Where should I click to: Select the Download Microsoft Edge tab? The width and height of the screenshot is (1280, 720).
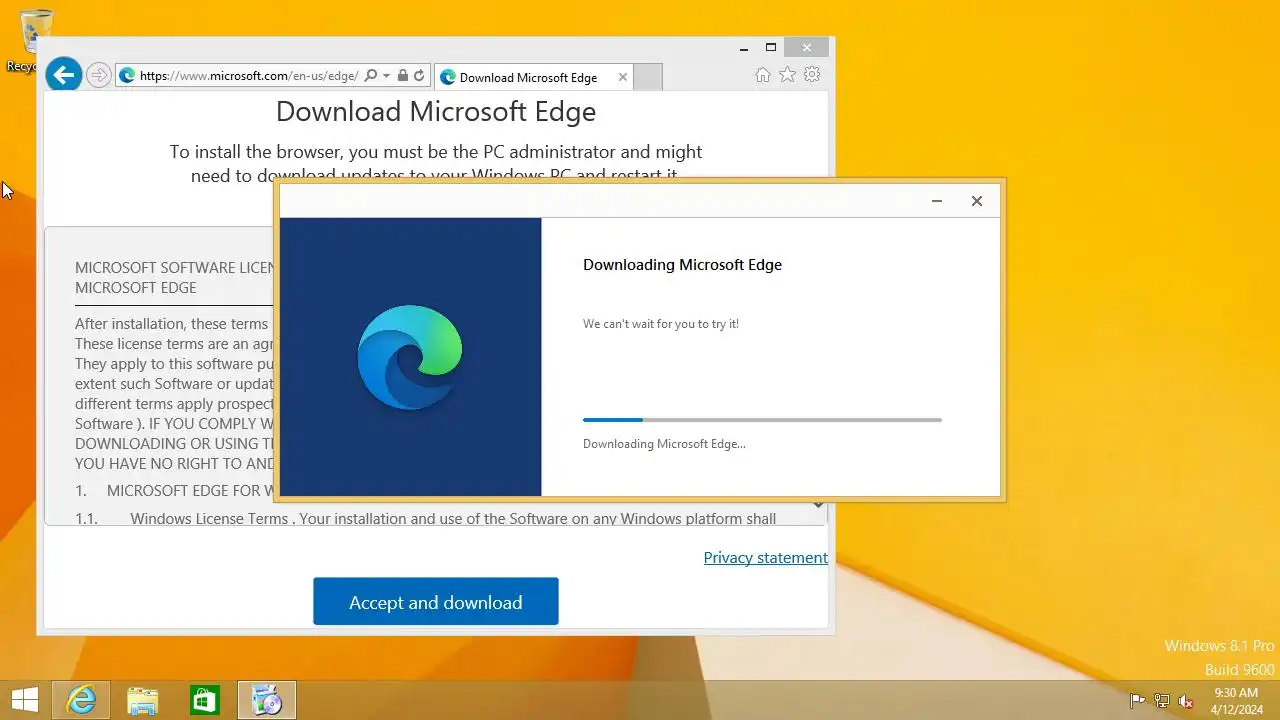tap(533, 77)
